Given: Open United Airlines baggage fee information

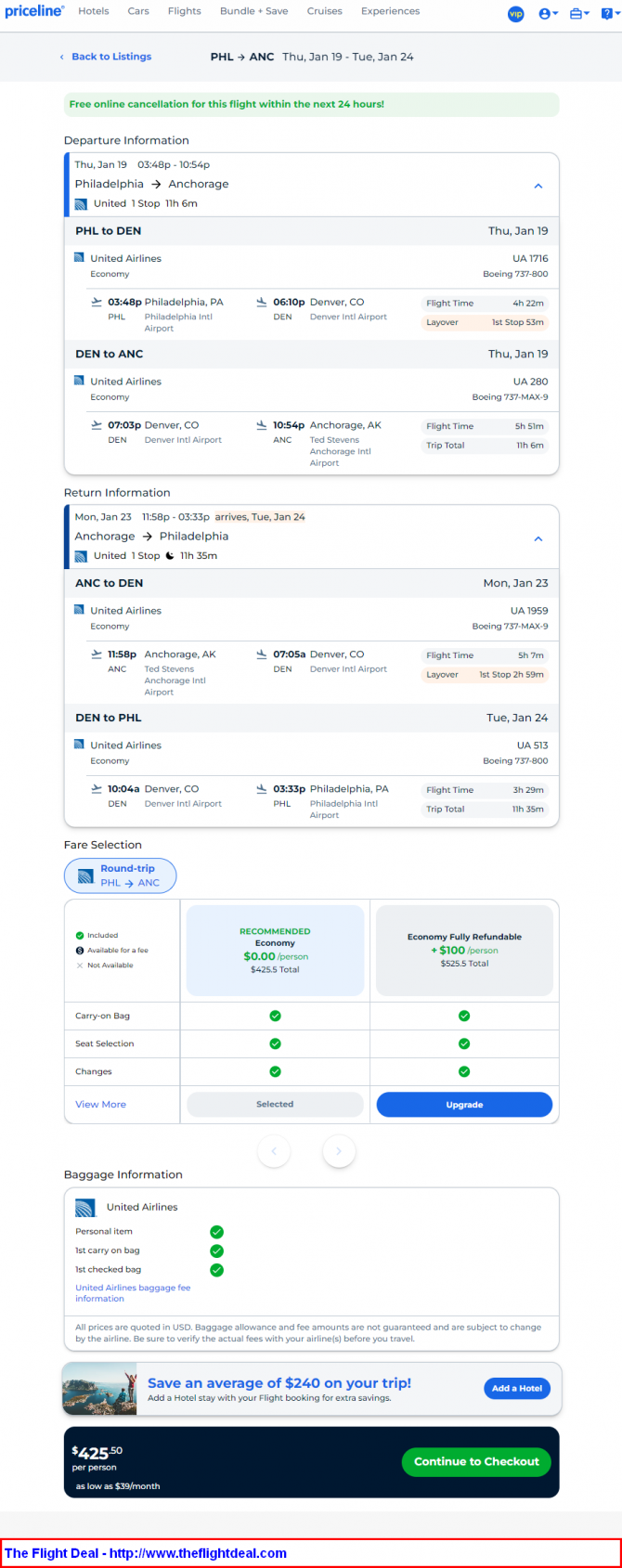Looking at the screenshot, I should [133, 1293].
